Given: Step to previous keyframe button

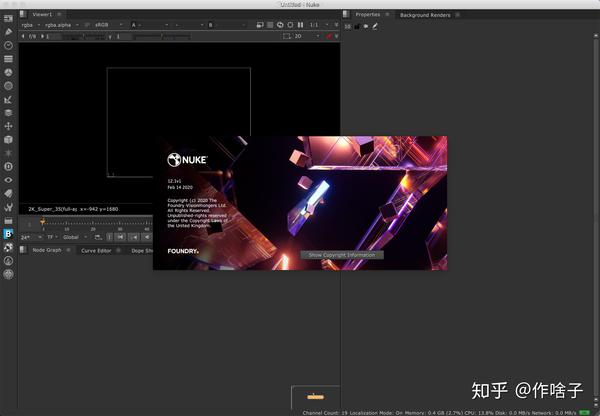Looking at the screenshot, I should click(x=134, y=237).
